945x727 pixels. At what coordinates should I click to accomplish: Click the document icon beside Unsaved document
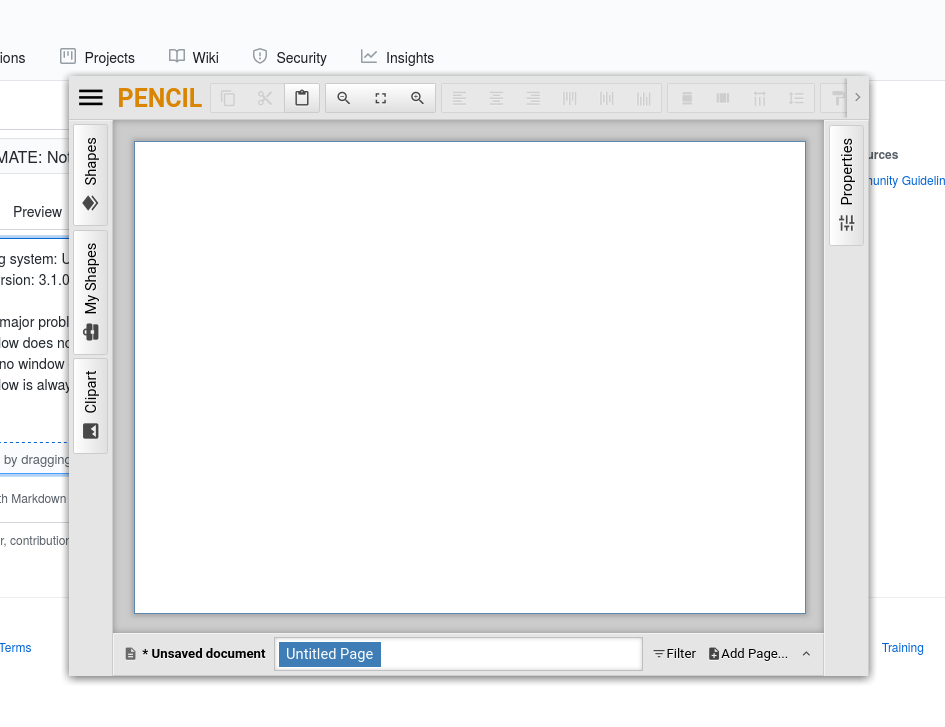tap(130, 653)
